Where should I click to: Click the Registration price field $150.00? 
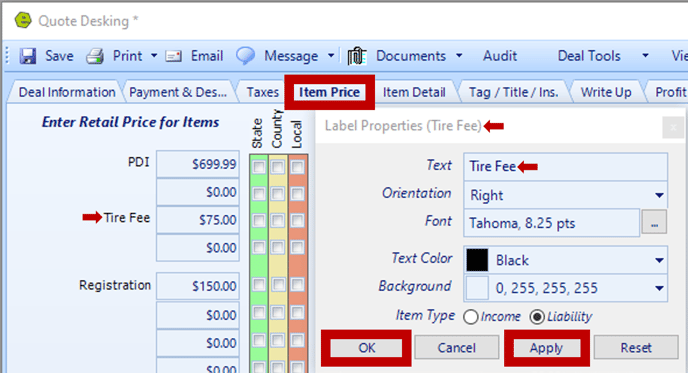coord(198,286)
